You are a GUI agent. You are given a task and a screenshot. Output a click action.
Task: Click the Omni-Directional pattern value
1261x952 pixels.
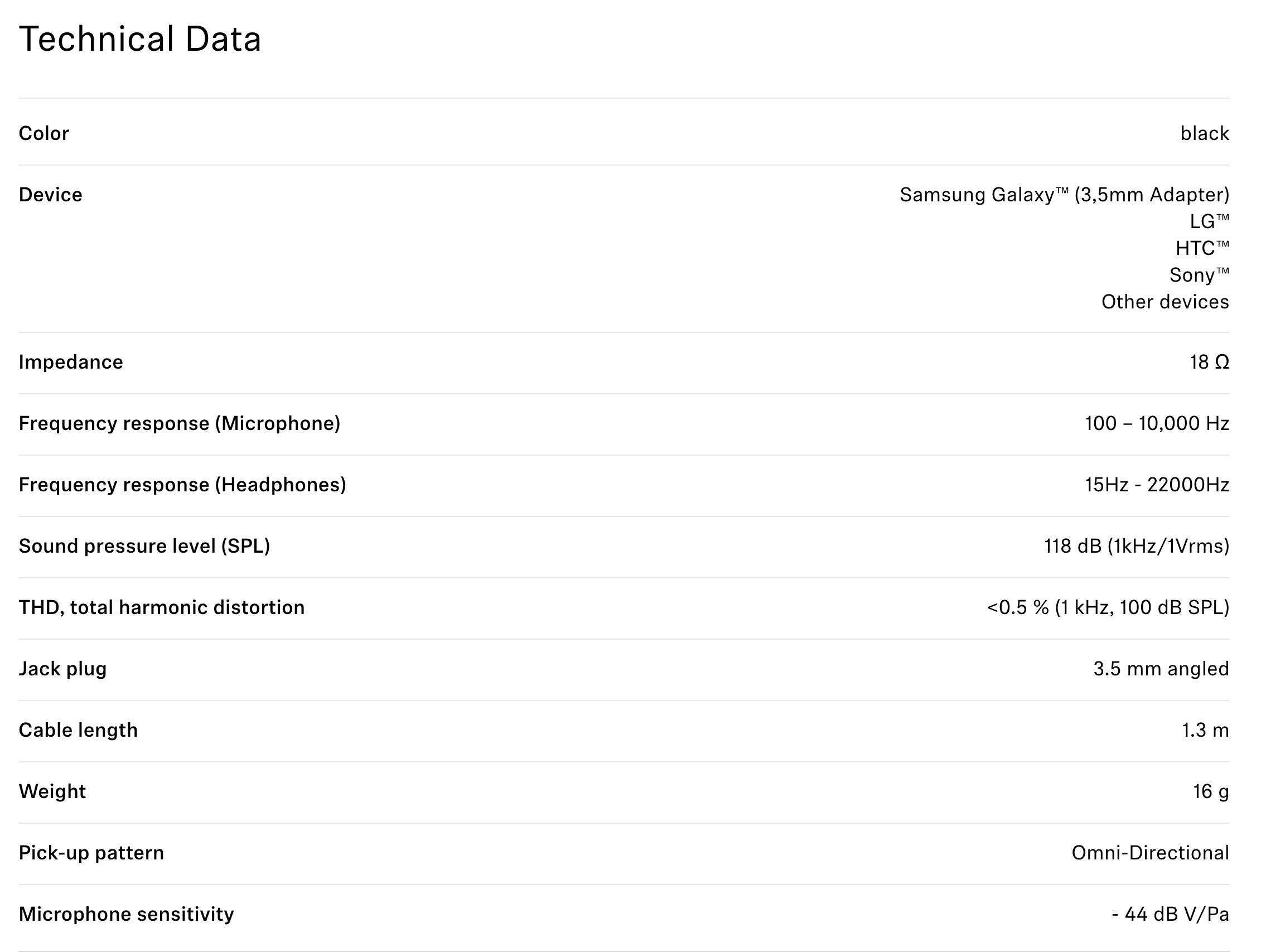[1151, 853]
